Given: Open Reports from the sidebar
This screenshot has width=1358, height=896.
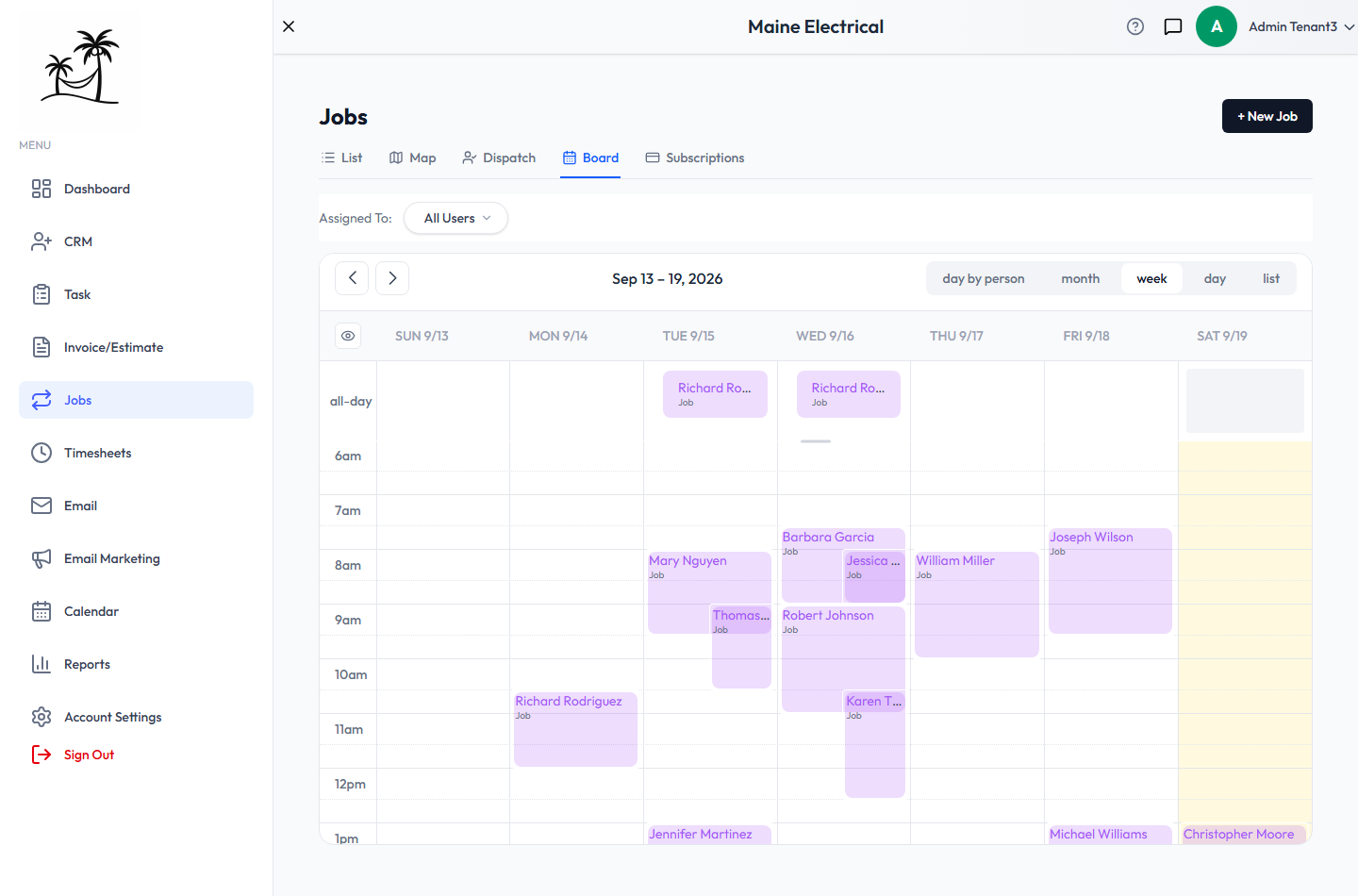Looking at the screenshot, I should click(136, 664).
